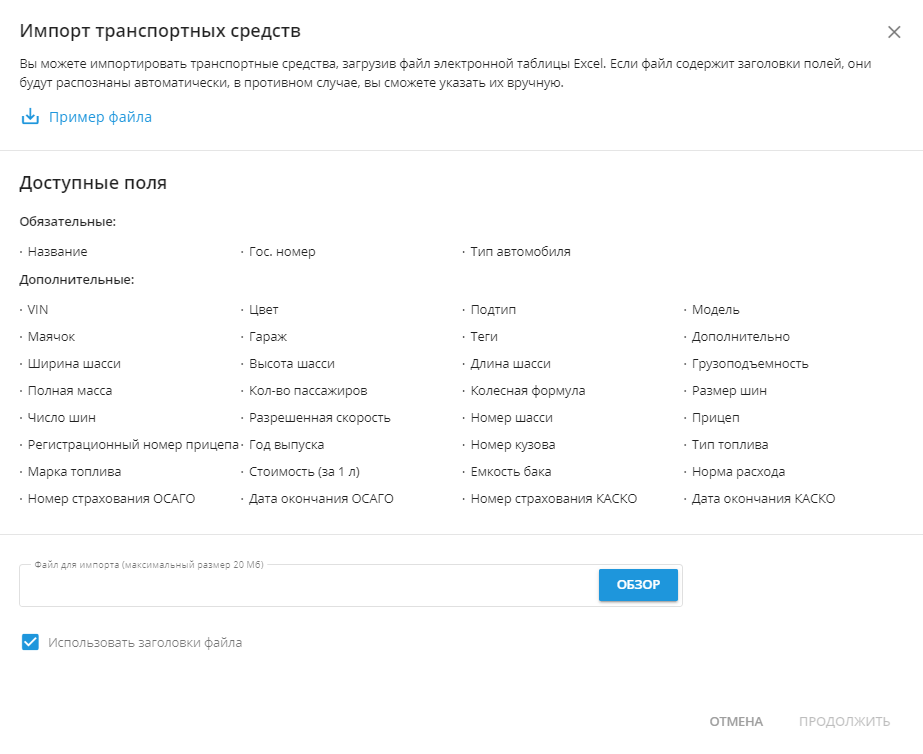923x754 pixels.
Task: Open the Пример файла link
Action: coord(100,117)
